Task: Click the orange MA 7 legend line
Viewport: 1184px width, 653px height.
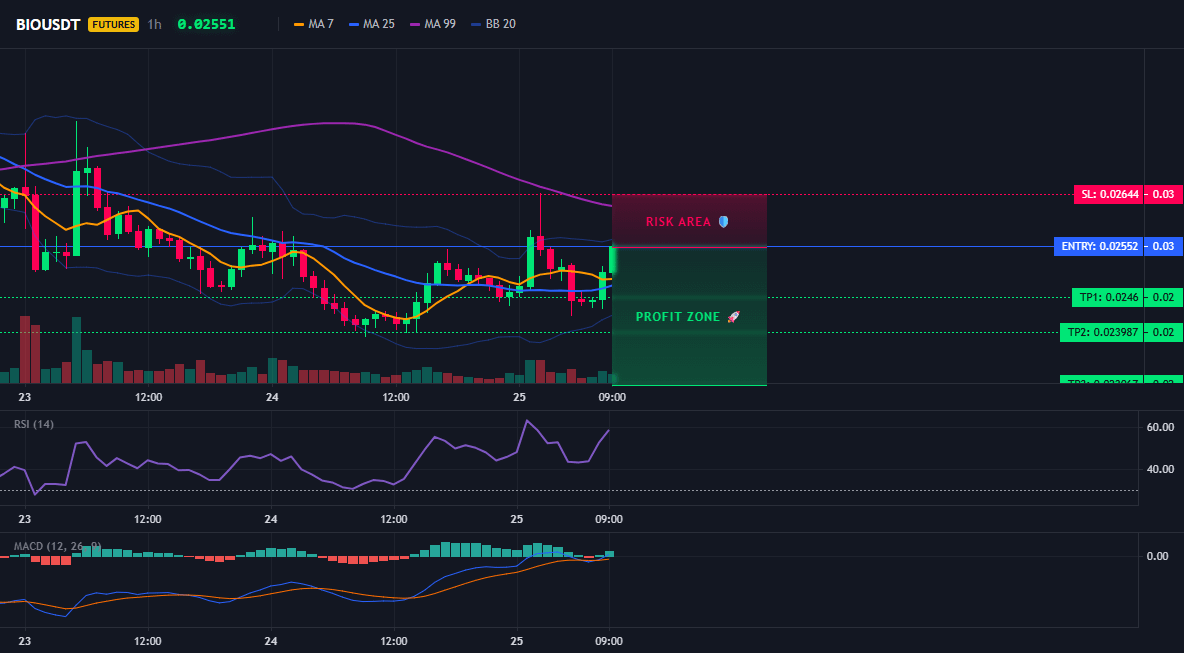Action: (299, 24)
